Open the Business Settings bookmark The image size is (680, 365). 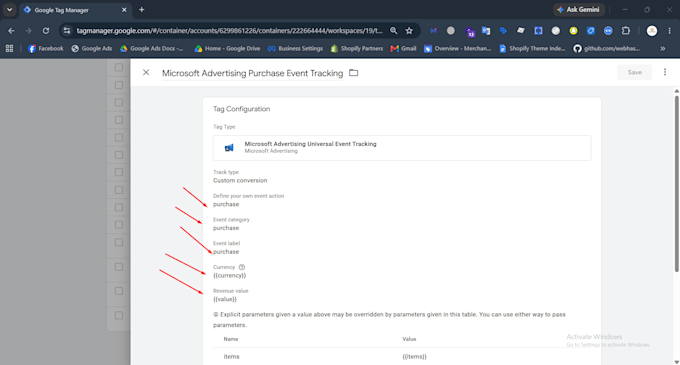point(295,49)
